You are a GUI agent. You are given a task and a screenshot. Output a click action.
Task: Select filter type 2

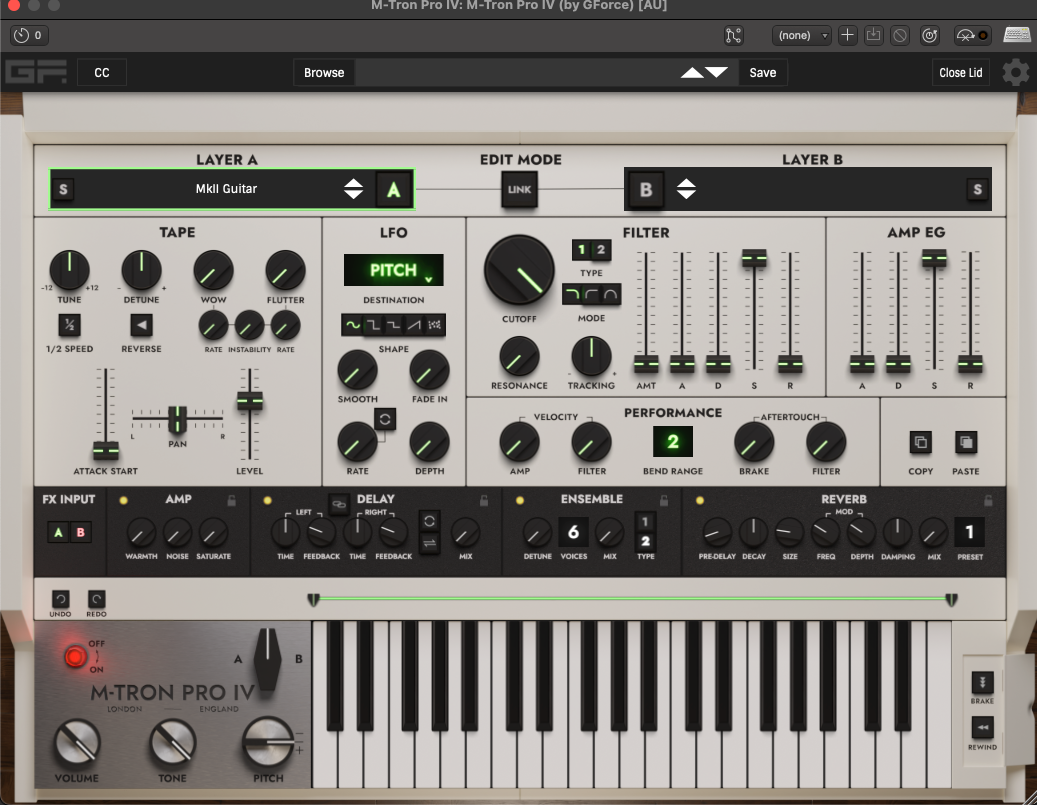point(601,250)
